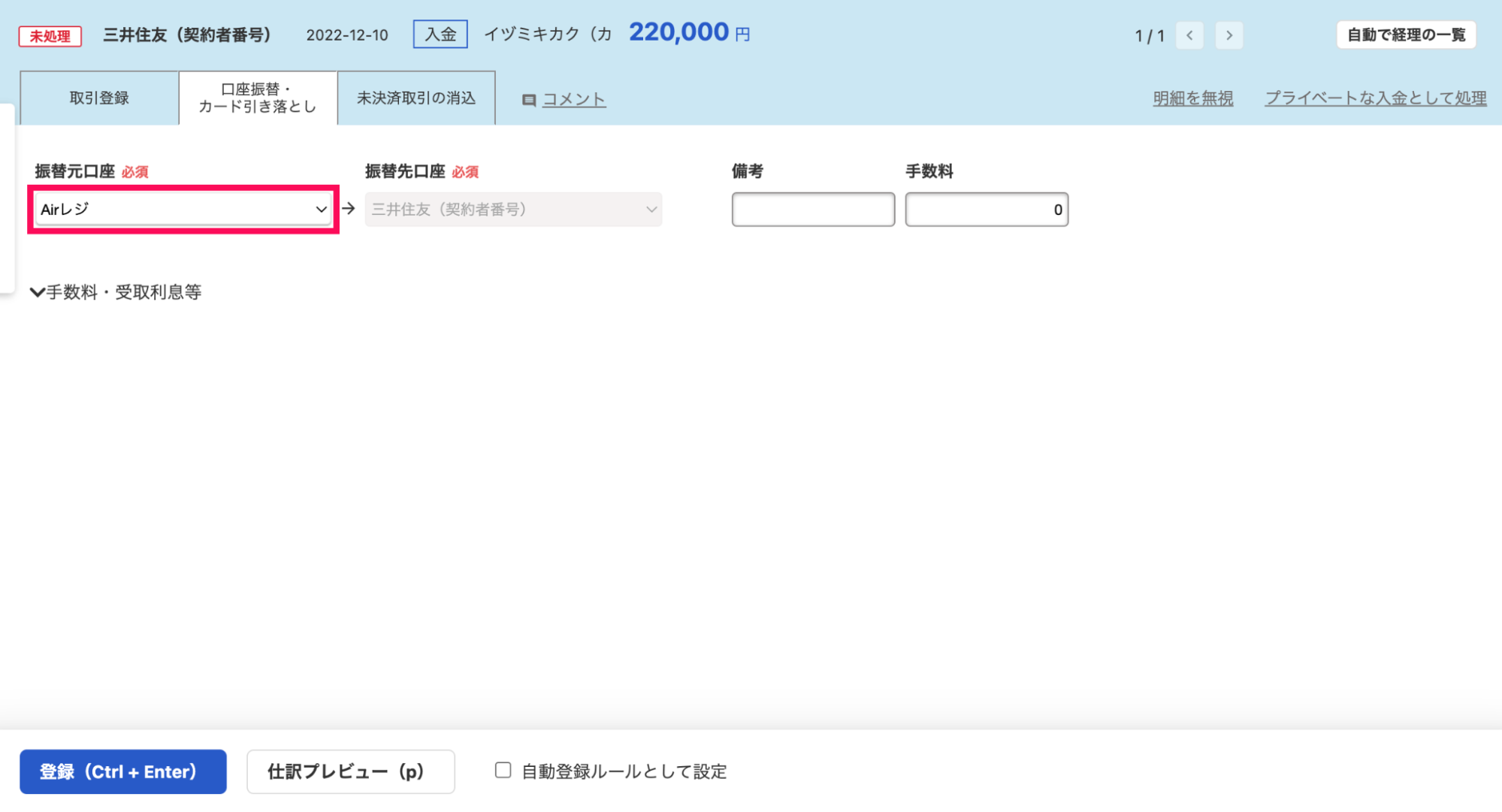Go to previous transaction arrow

(x=1189, y=35)
